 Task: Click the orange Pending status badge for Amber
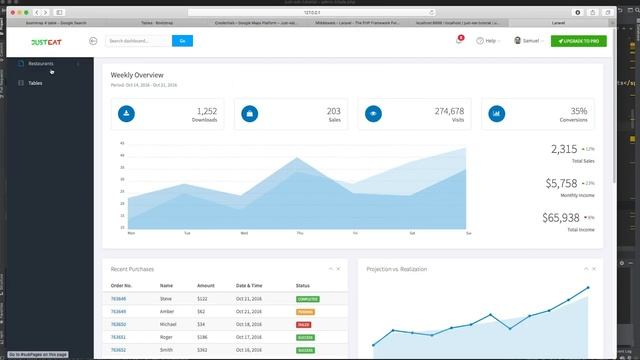pos(305,312)
